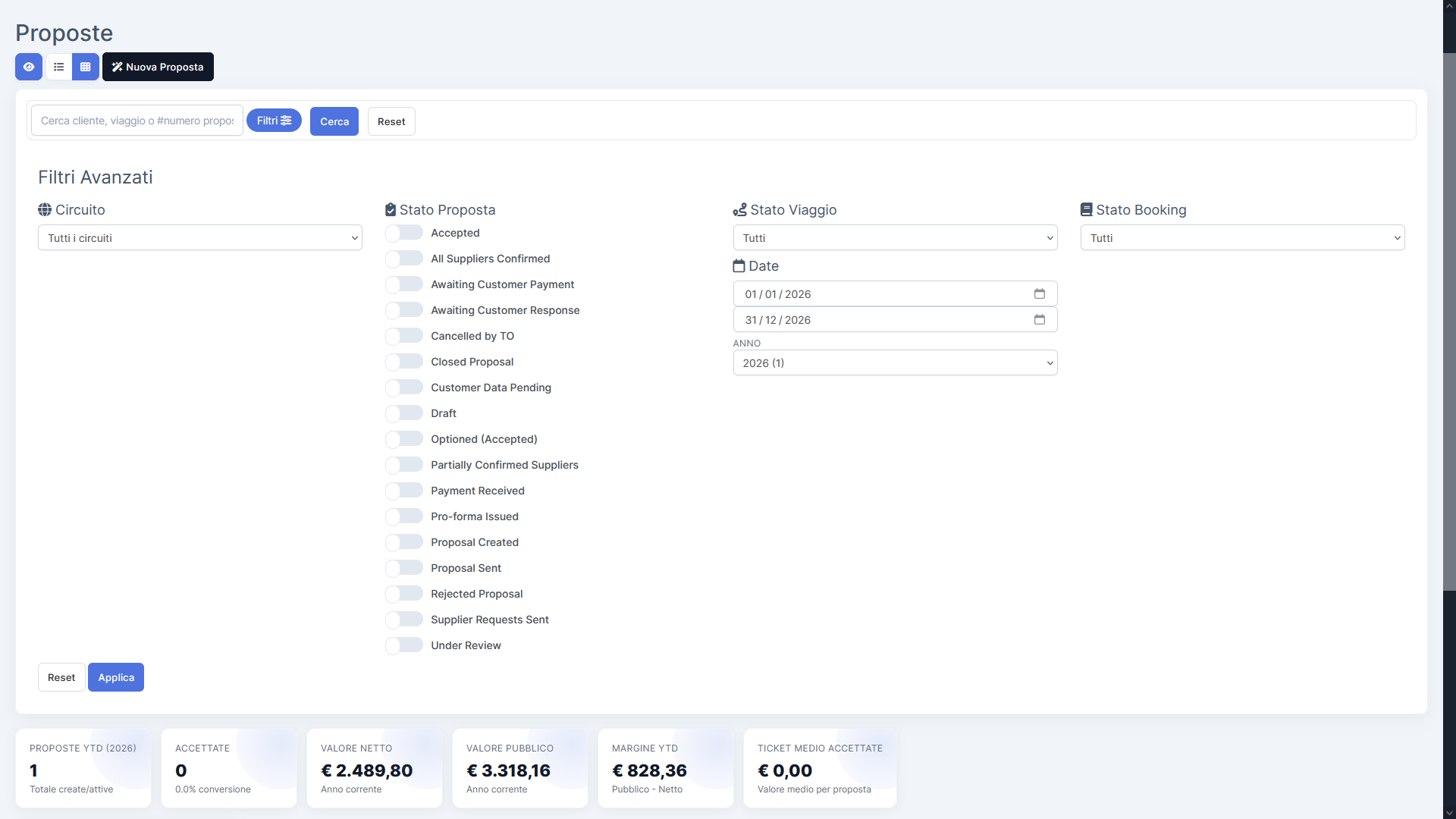This screenshot has height=819, width=1456.
Task: Click the globe icon next to Circuito
Action: (x=44, y=209)
